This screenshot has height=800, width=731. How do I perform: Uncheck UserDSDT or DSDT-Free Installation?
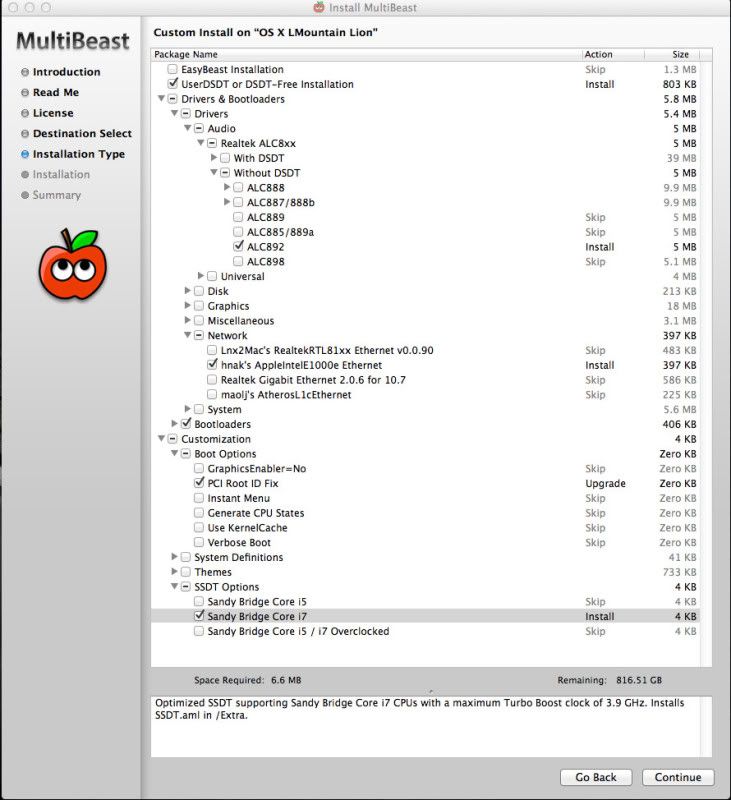pyautogui.click(x=172, y=84)
